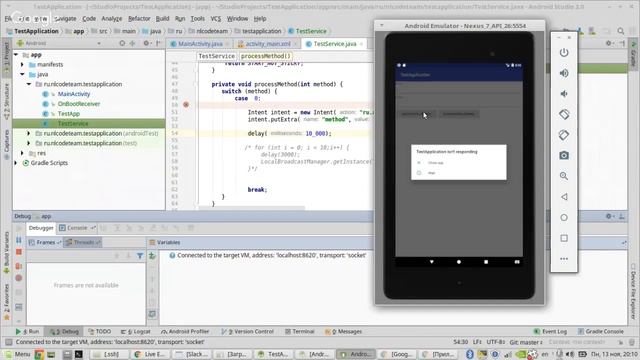
Task: Click processMethod() breadcrumb in editor
Action: [265, 56]
